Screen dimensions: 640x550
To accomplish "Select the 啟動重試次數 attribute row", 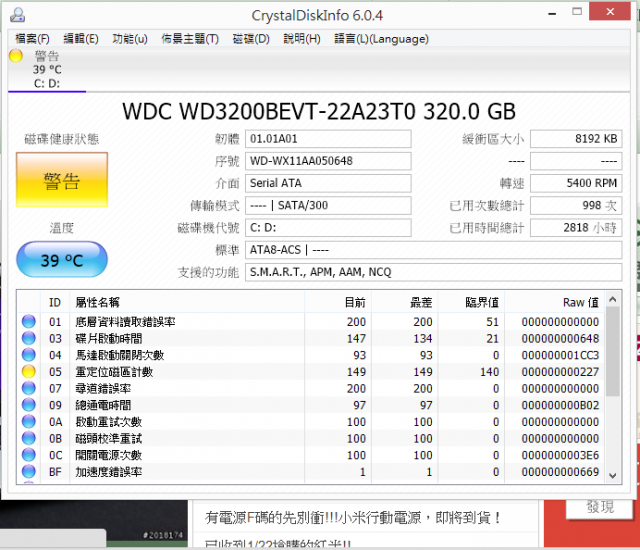I will click(x=311, y=421).
